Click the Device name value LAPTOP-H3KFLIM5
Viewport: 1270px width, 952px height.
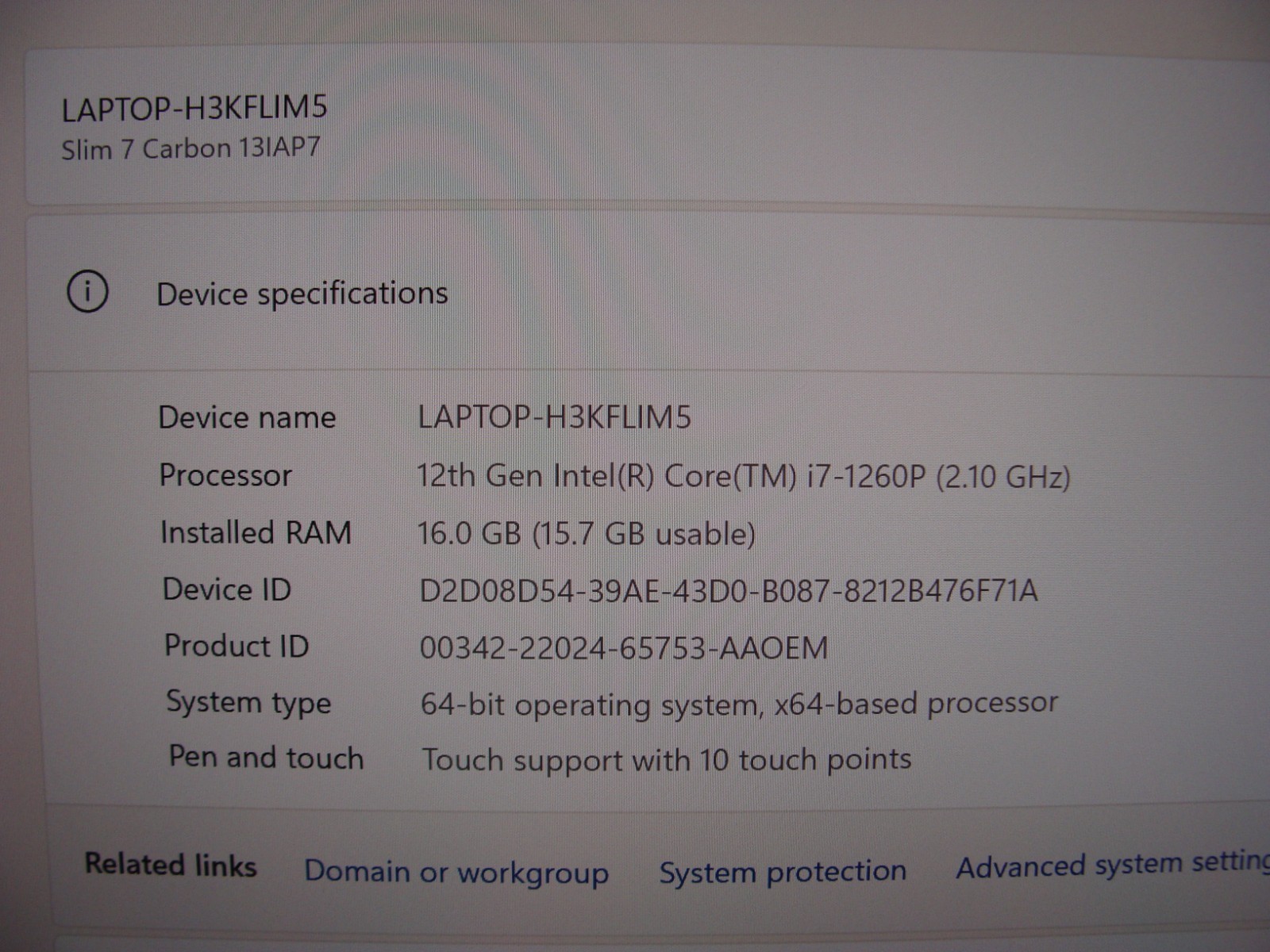554,417
